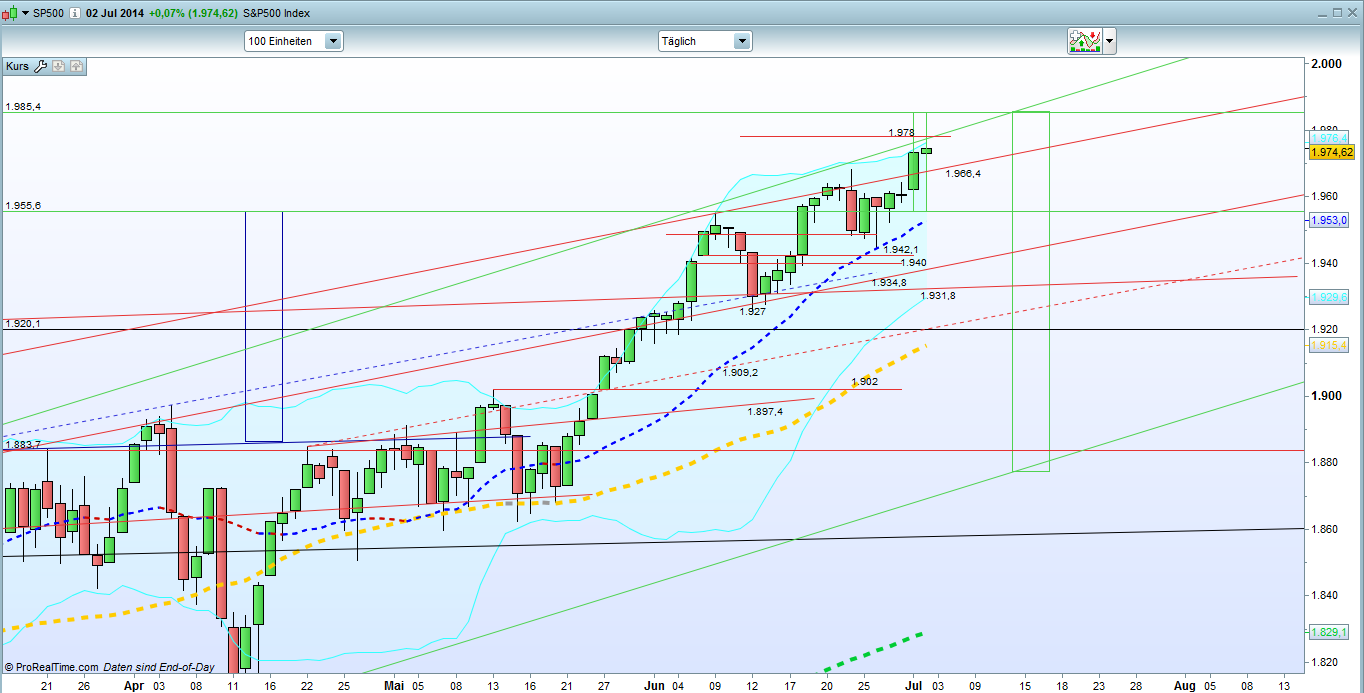The width and height of the screenshot is (1364, 693).
Task: Click the 1.985,4 horizontal line label
Action: coord(23,106)
